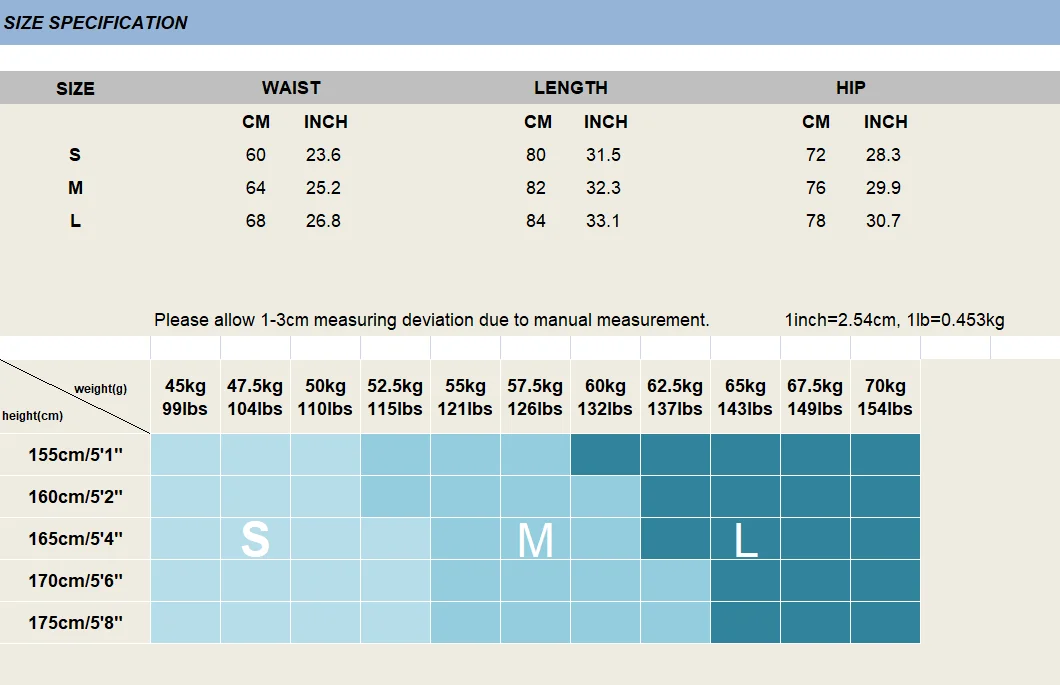This screenshot has height=685, width=1060.
Task: Click chart cell for 155cm at 60kg
Action: [605, 454]
